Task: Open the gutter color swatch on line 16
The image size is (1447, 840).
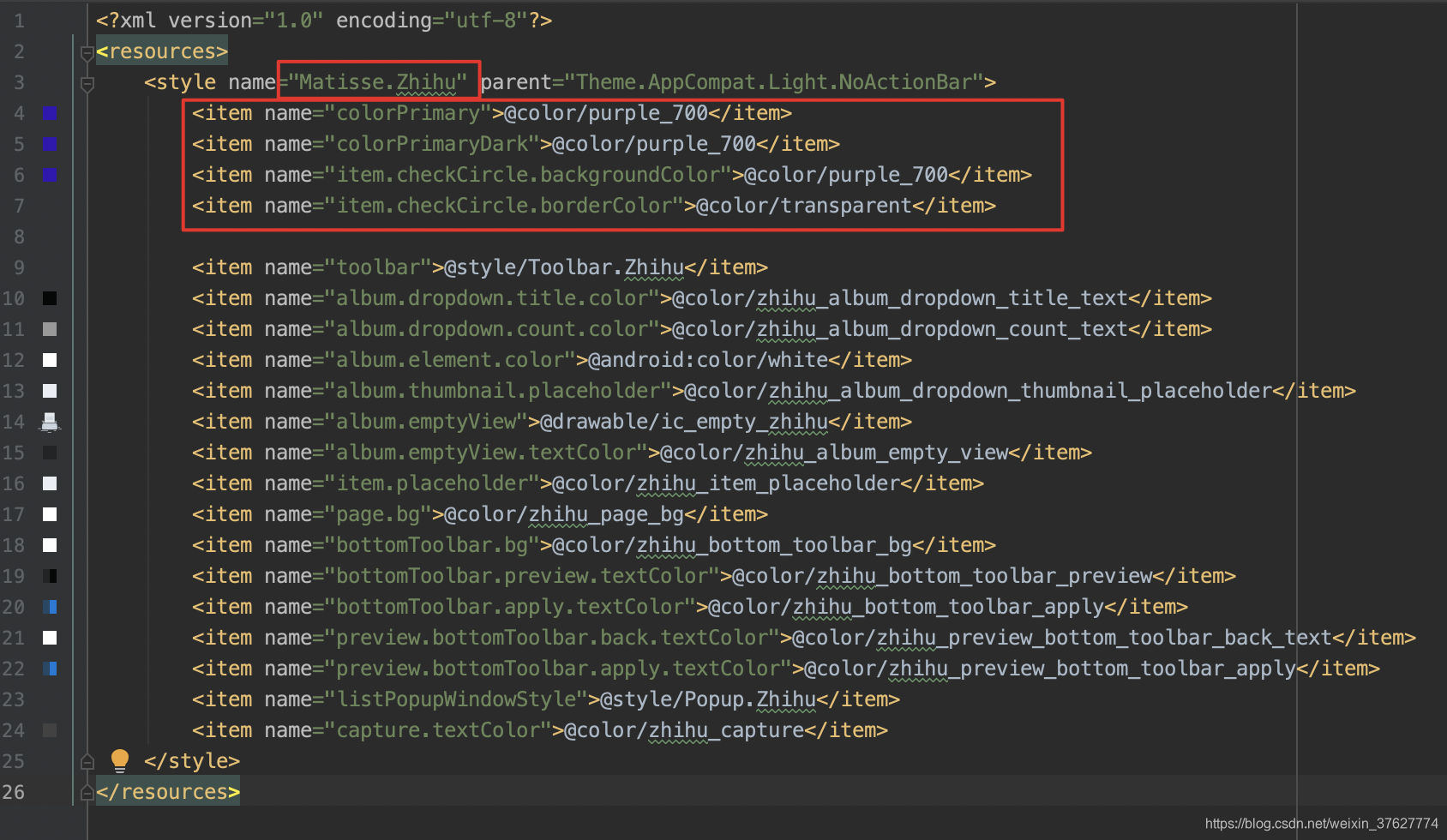Action: click(50, 483)
